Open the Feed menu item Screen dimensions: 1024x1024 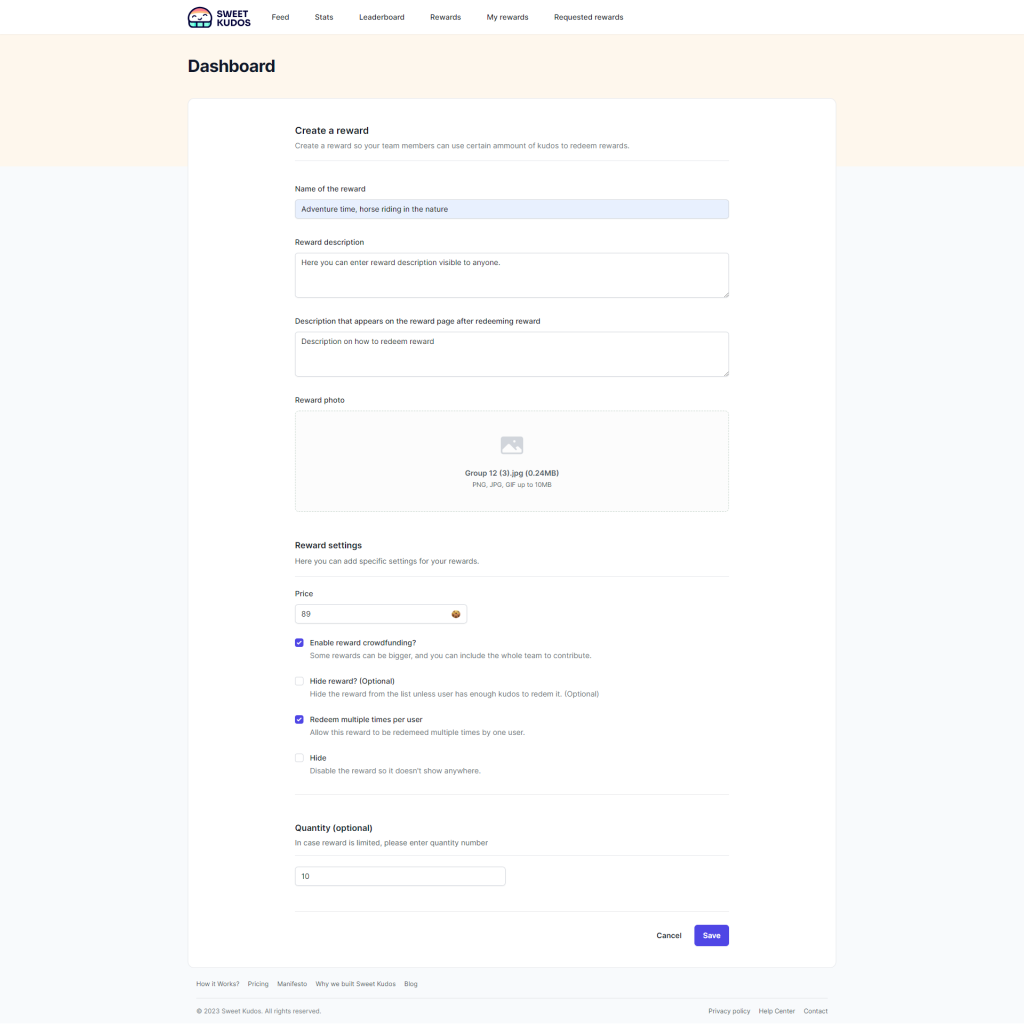point(280,17)
